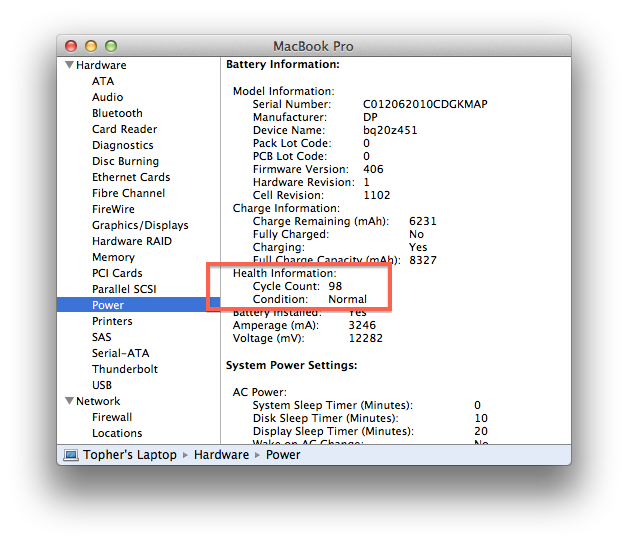This screenshot has width=628, height=544.
Task: Select Card Reader in sidebar
Action: point(125,129)
